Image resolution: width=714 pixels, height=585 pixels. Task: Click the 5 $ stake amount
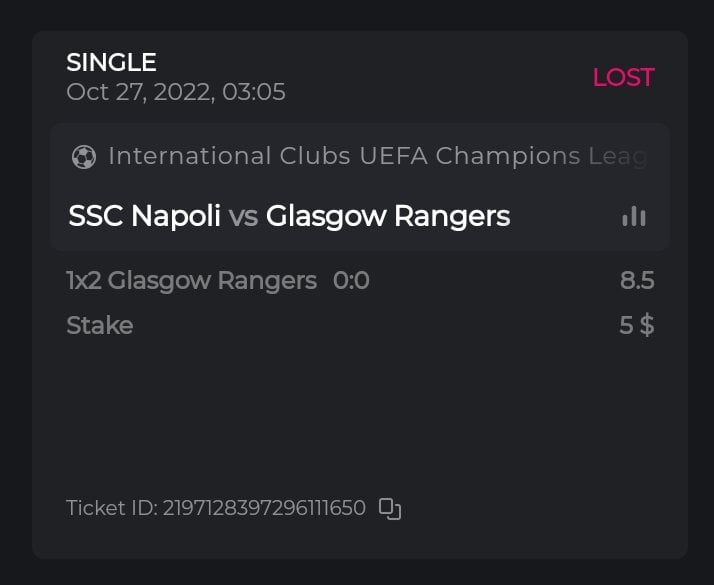click(x=636, y=325)
